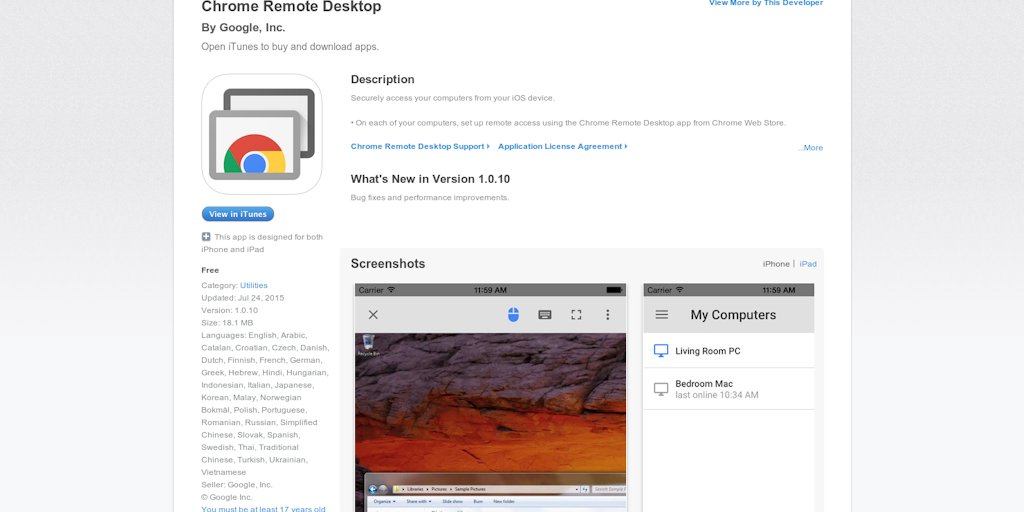Image resolution: width=1024 pixels, height=512 pixels.
Task: Open the hamburger menu beside My Computers
Action: [x=662, y=315]
